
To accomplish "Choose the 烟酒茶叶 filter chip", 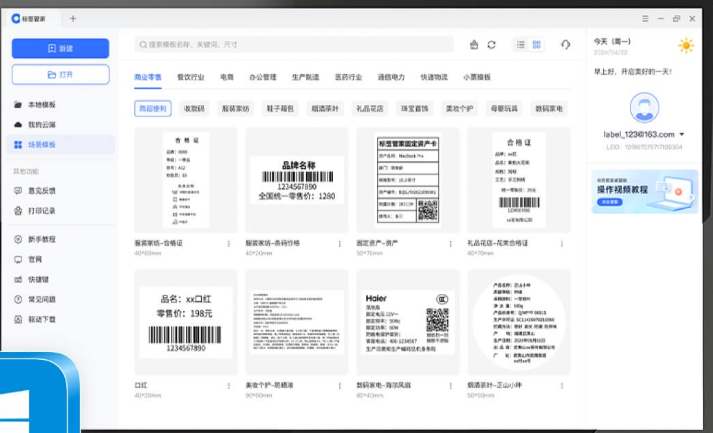I will pos(325,109).
